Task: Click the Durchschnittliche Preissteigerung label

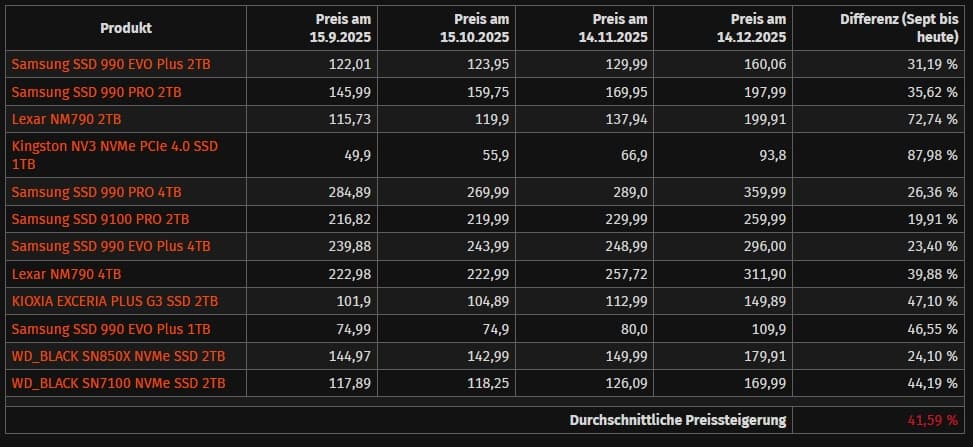Action: [677, 420]
